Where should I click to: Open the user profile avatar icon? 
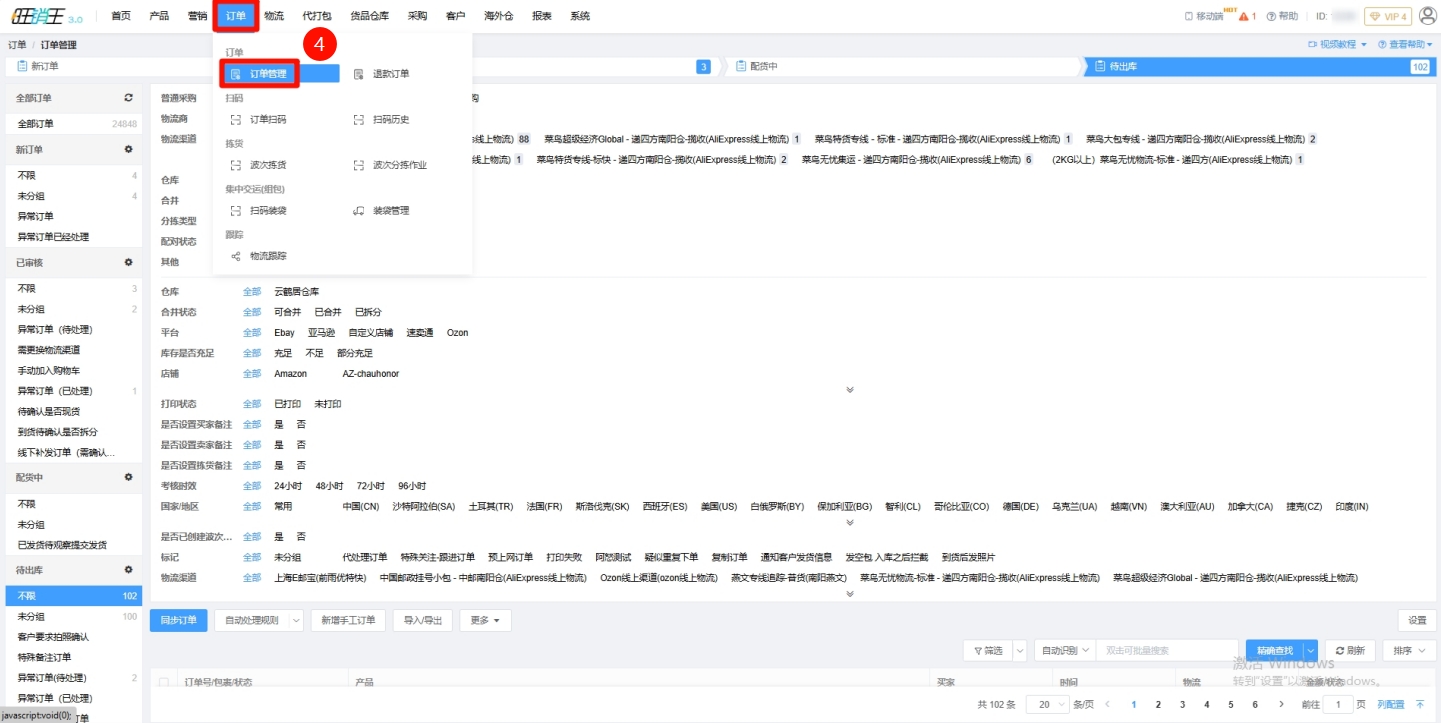(x=1427, y=16)
